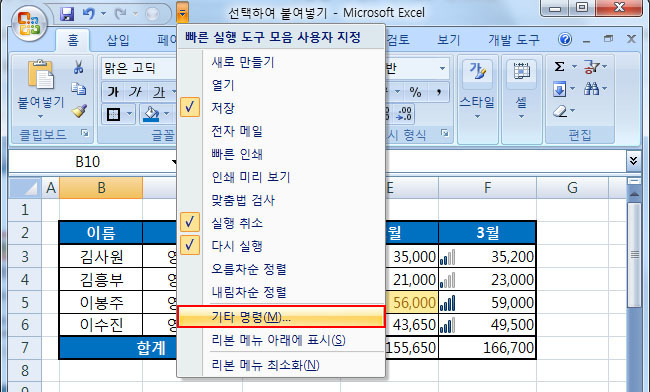Viewport: 650px width, 392px height.
Task: Click the Underline 가 icon
Action: (x=159, y=91)
